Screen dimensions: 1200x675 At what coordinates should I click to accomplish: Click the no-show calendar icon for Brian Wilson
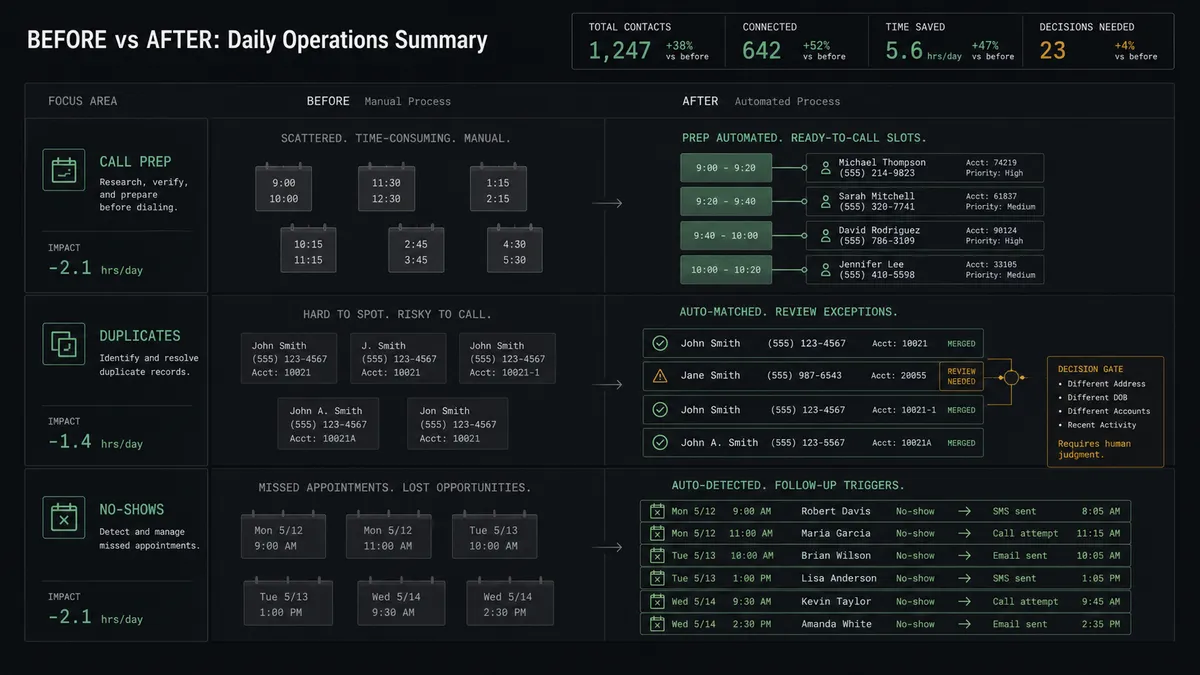click(657, 556)
